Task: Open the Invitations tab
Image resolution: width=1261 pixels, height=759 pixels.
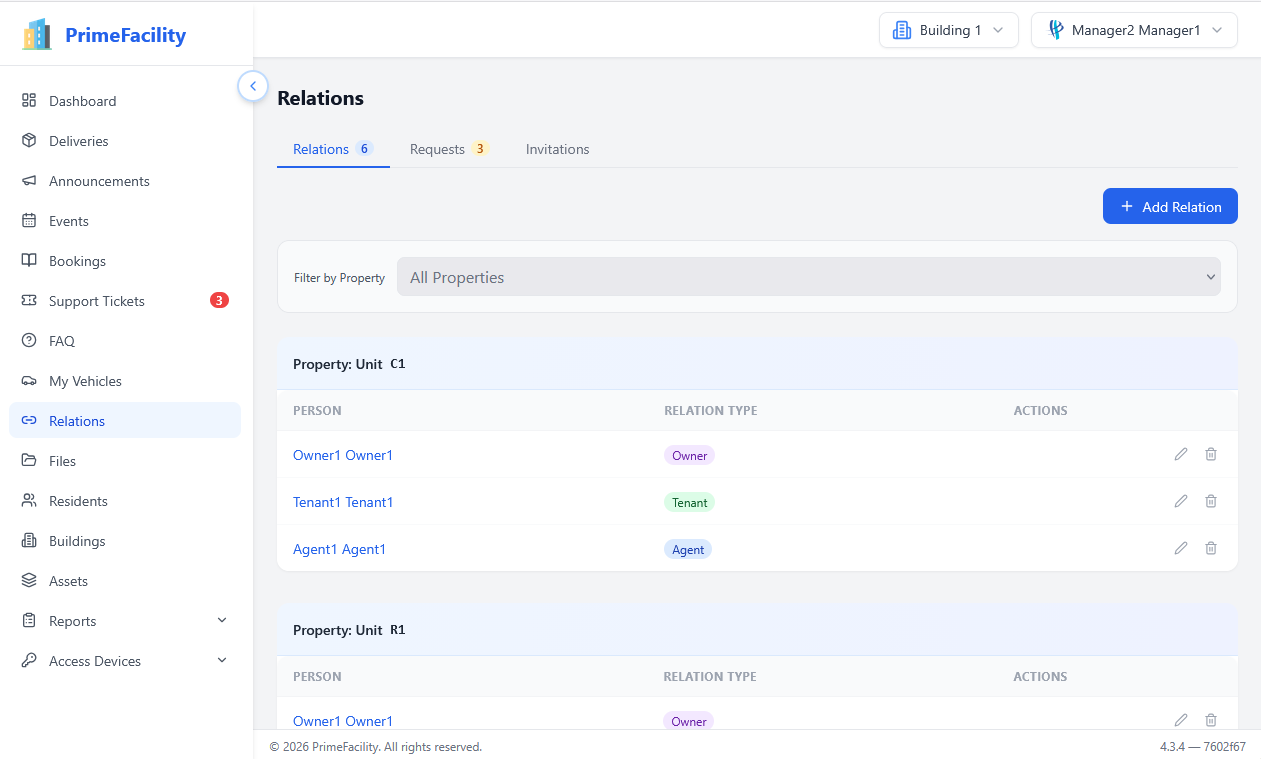Action: (x=557, y=148)
